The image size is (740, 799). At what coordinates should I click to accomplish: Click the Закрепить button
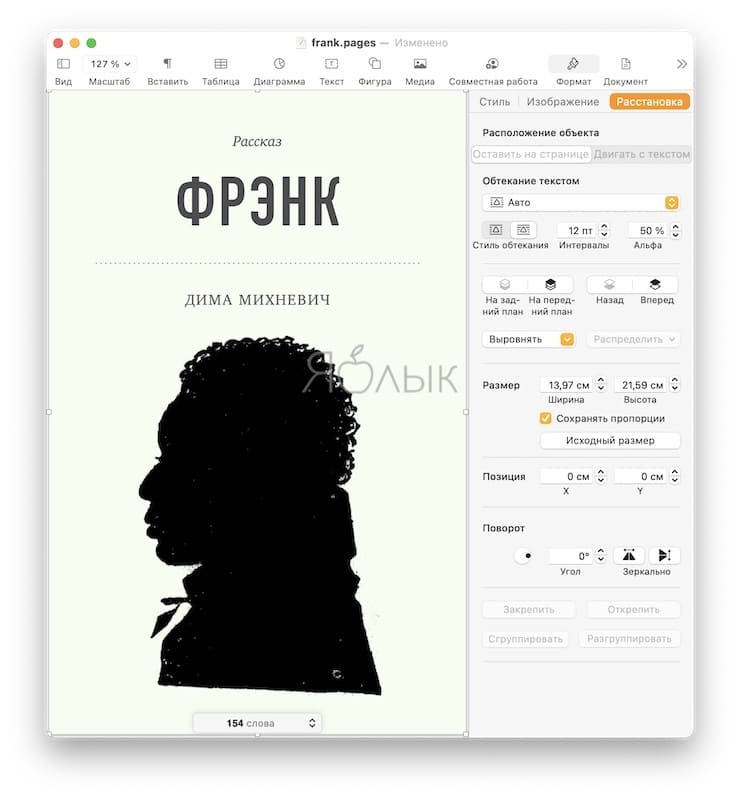click(x=528, y=609)
